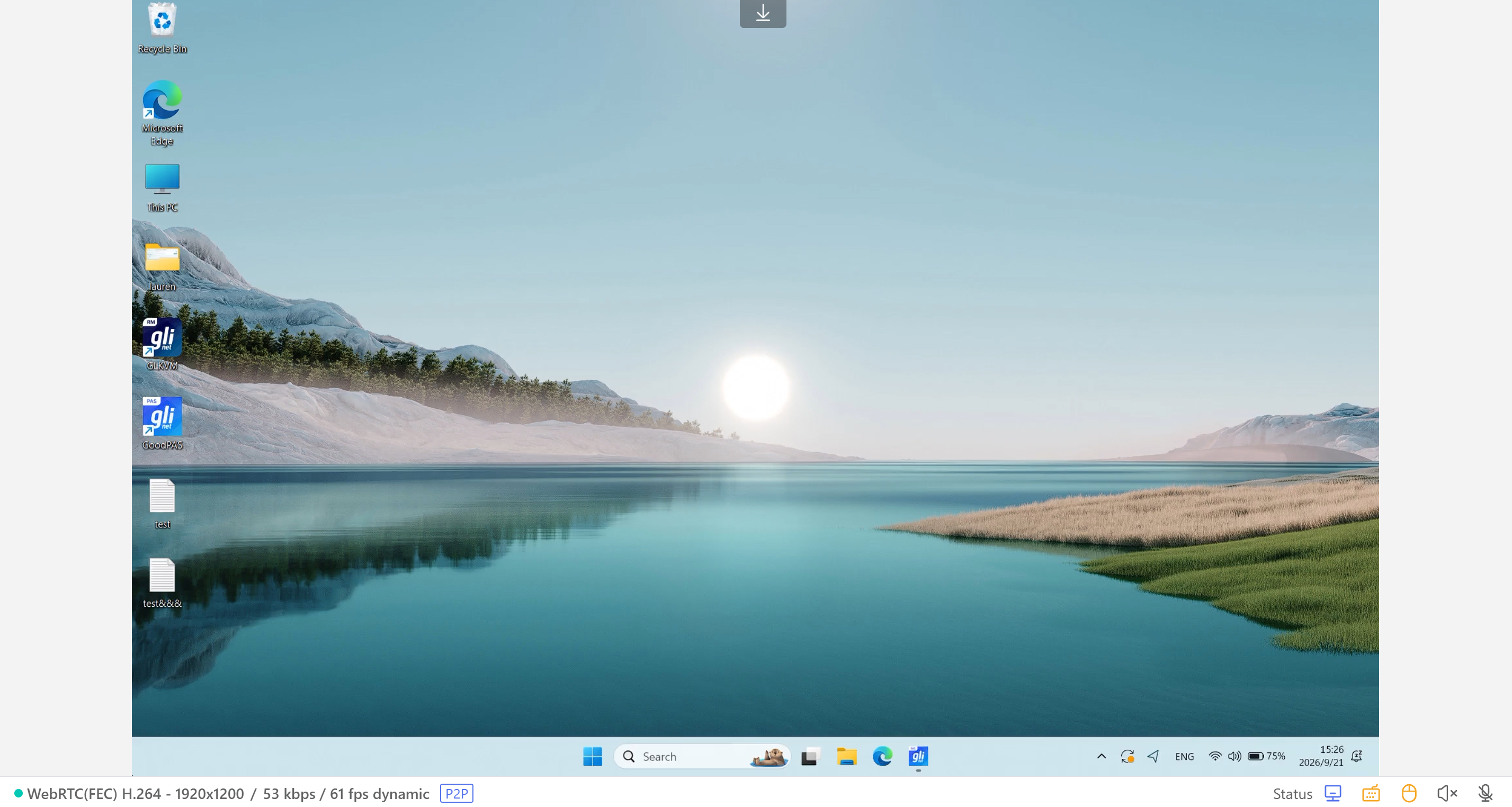Select the test file on desktop
Screen dimensions: 1512x807
tap(162, 504)
